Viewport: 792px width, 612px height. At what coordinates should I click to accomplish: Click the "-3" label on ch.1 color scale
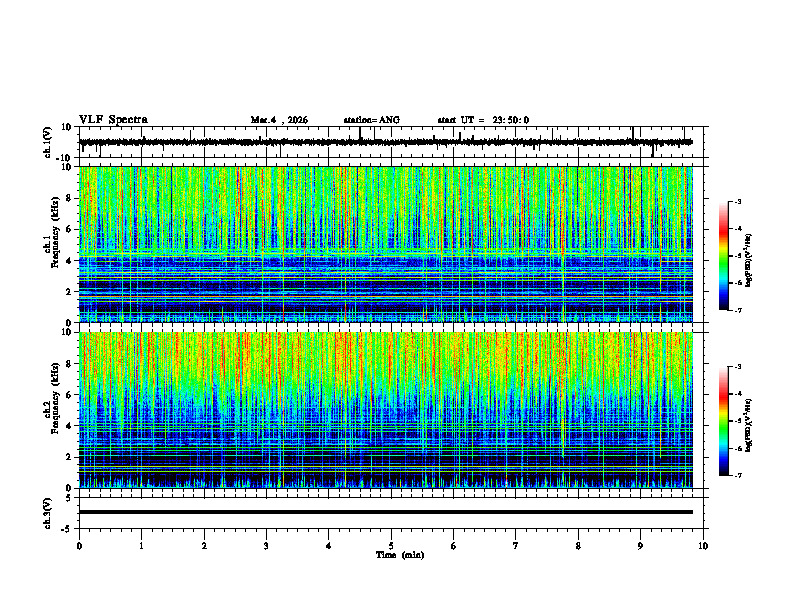click(737, 201)
